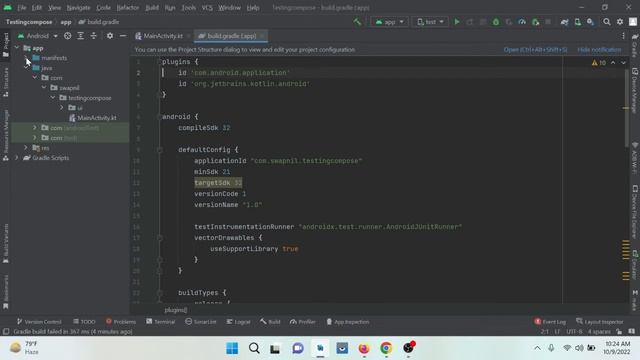
Task: Click the Hide notification link
Action: click(x=599, y=50)
